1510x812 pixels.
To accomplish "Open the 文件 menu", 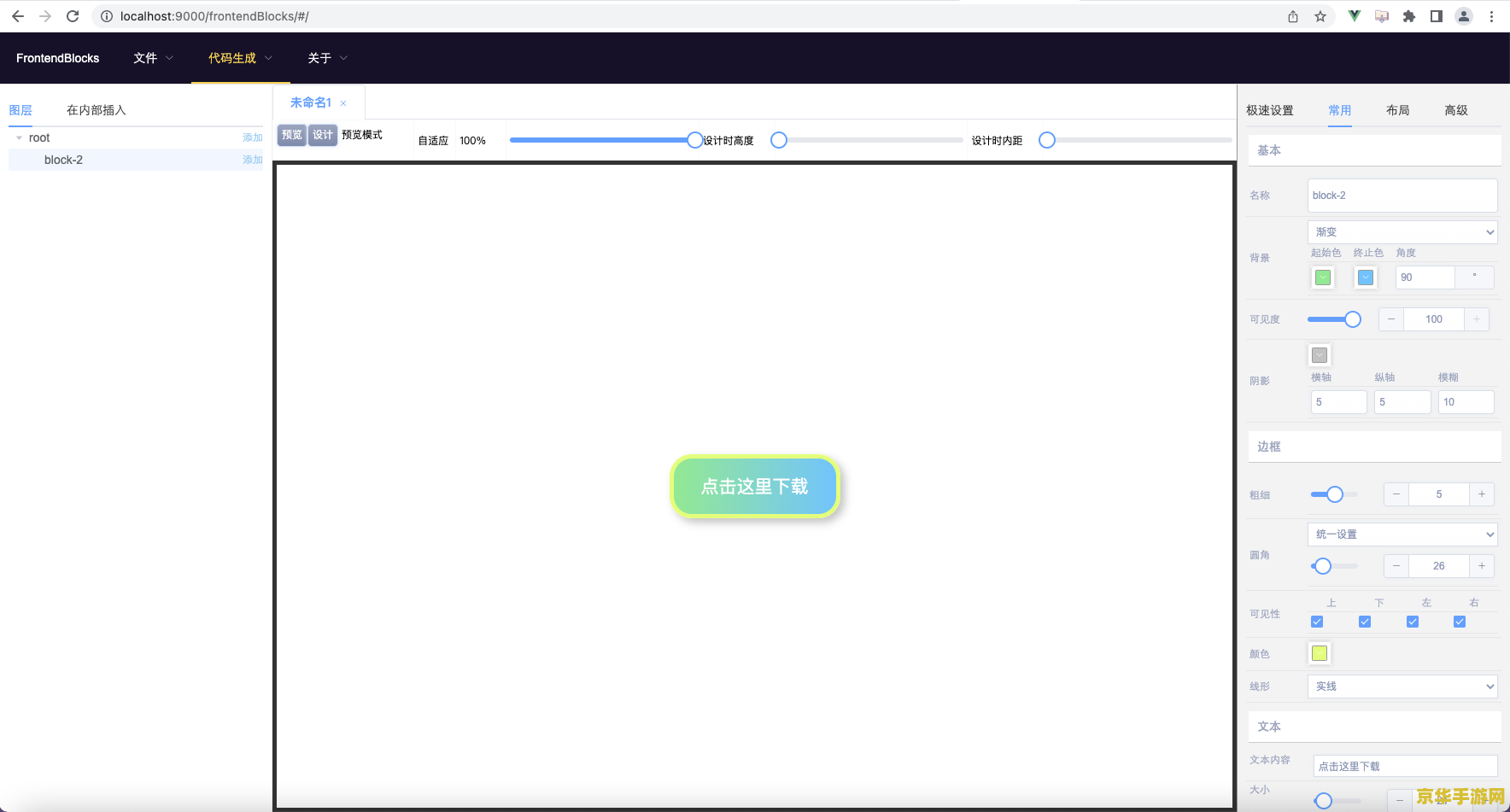I will coord(153,58).
